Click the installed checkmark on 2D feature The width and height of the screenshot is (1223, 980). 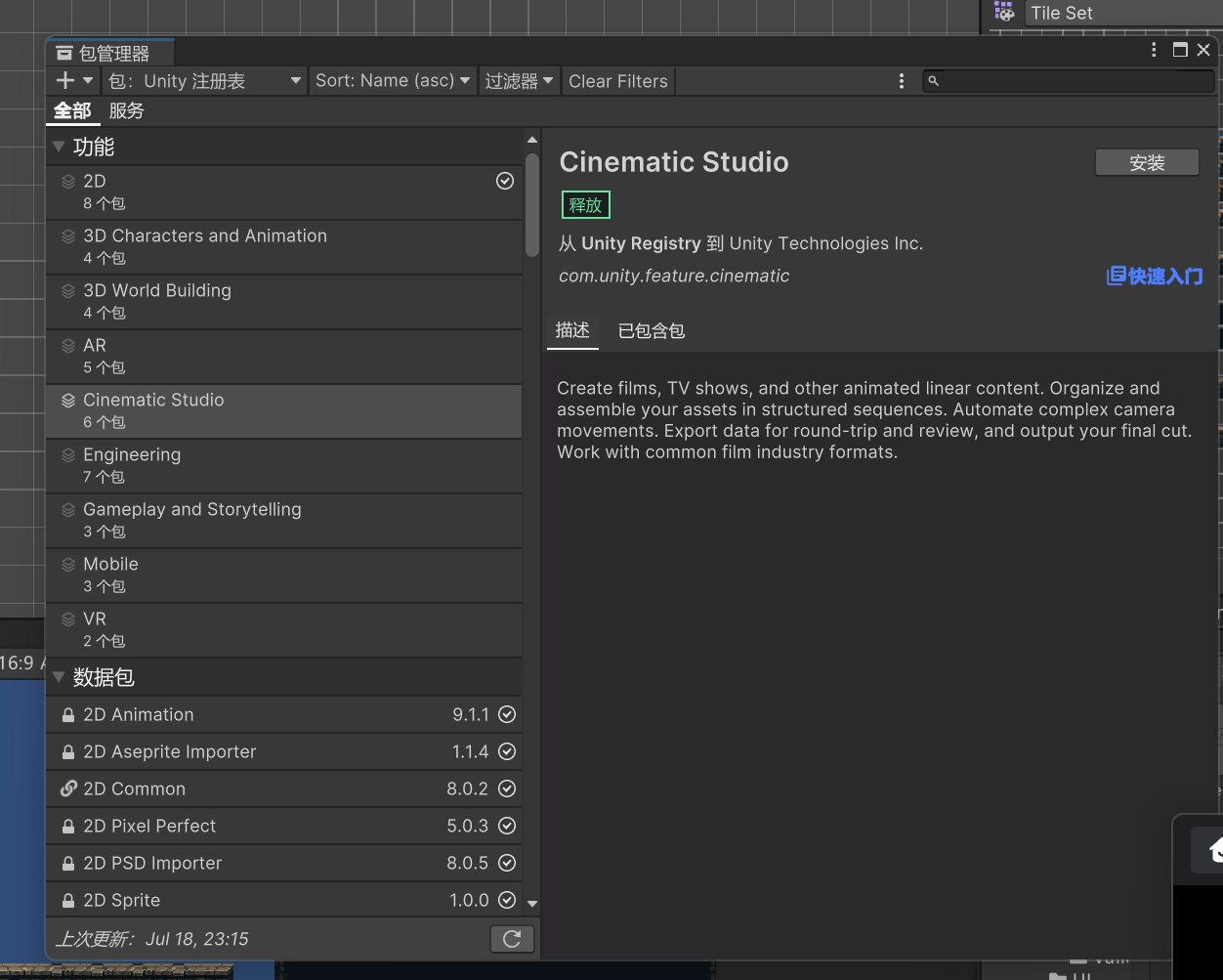point(505,181)
